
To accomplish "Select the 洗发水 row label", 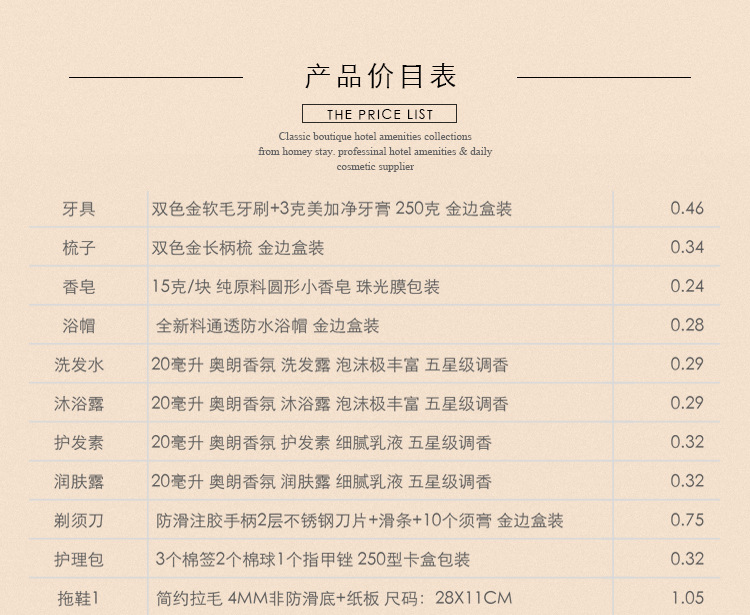I will [79, 365].
